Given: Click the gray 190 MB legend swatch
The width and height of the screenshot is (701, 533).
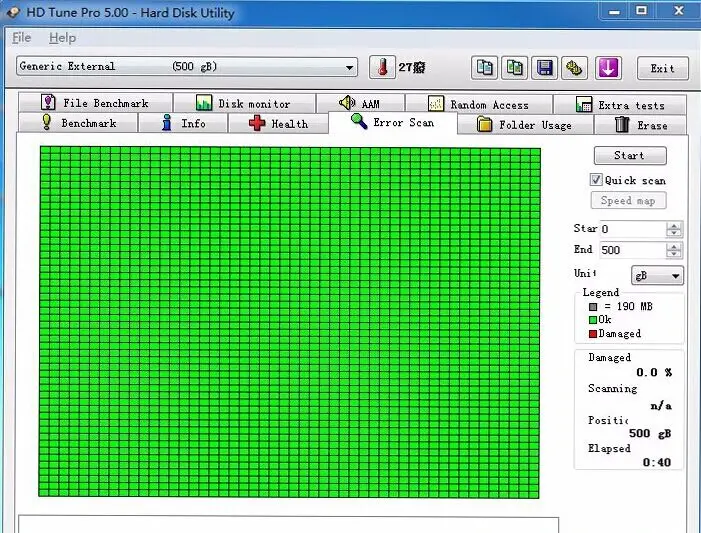Looking at the screenshot, I should point(593,307).
